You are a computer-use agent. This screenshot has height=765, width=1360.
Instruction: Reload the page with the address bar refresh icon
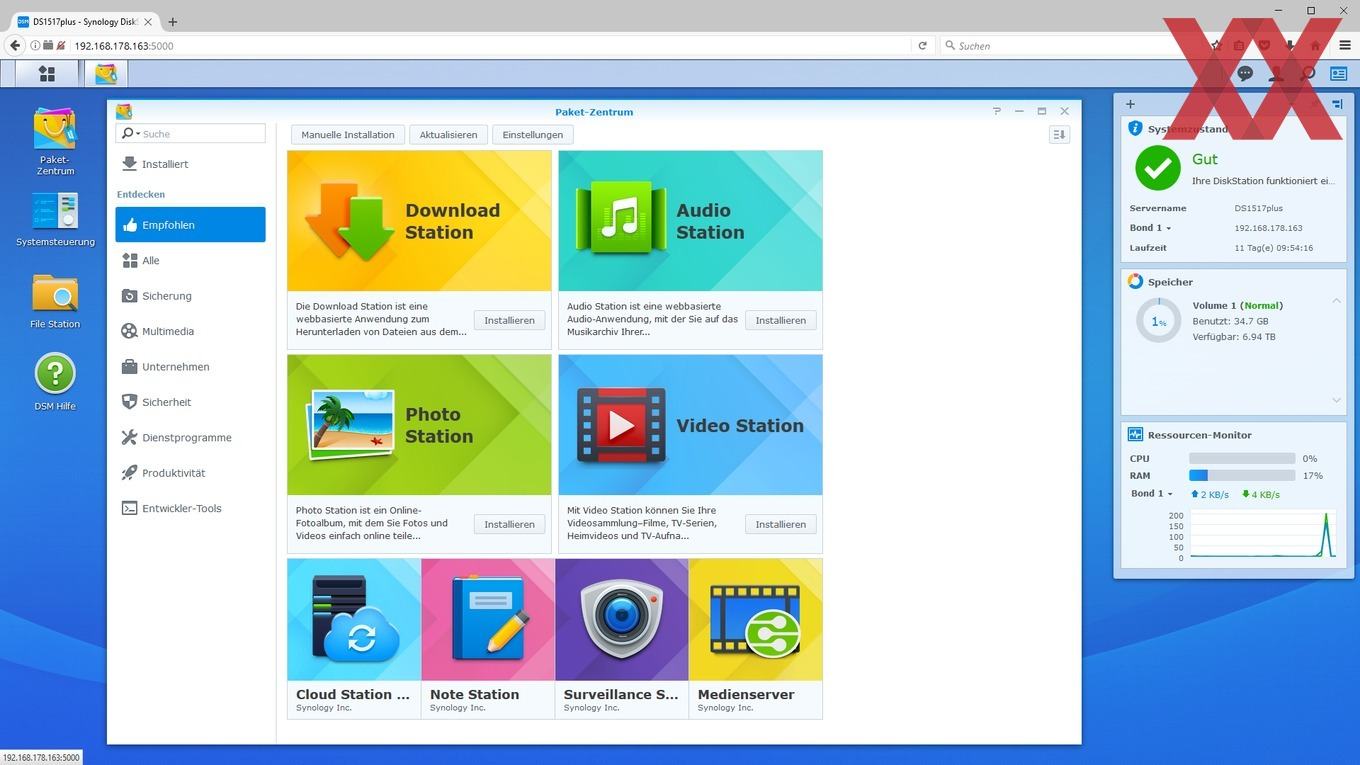pyautogui.click(x=922, y=45)
